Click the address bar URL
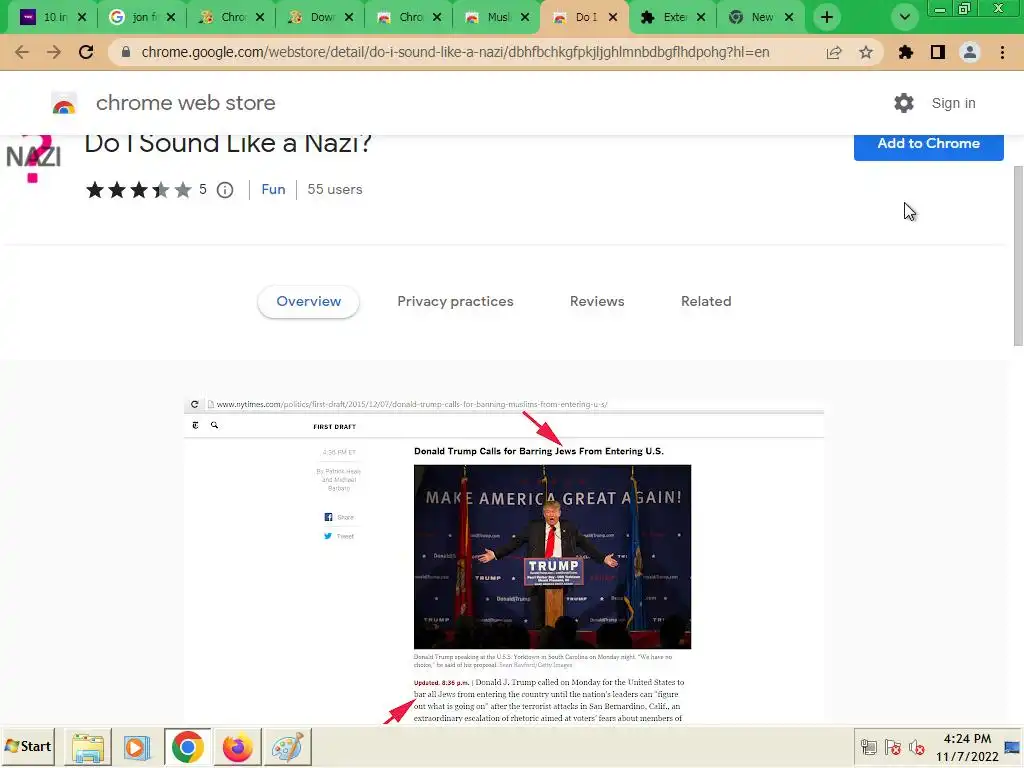Image resolution: width=1024 pixels, height=768 pixels. click(455, 52)
